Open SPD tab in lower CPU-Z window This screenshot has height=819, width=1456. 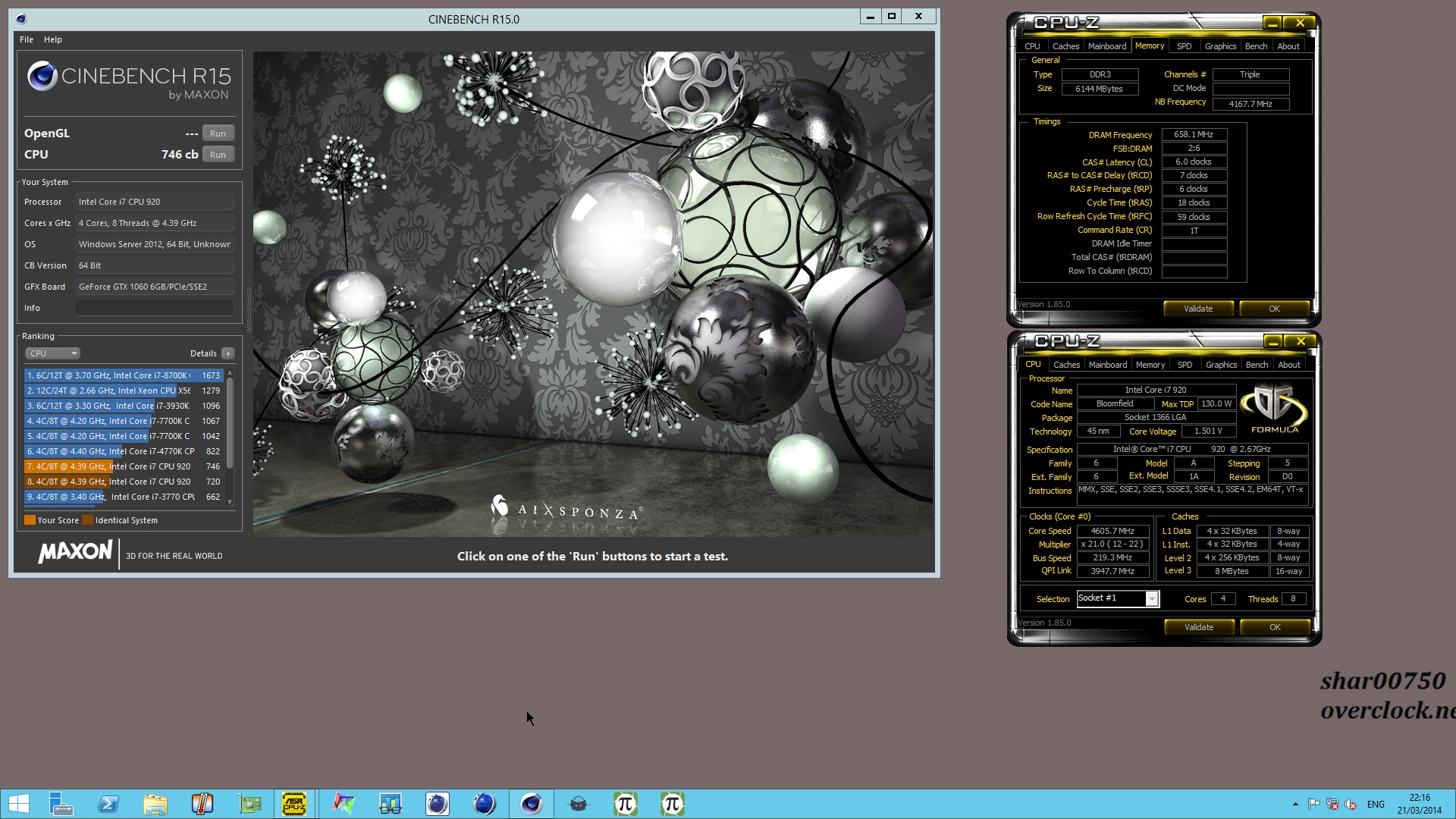pyautogui.click(x=1185, y=365)
